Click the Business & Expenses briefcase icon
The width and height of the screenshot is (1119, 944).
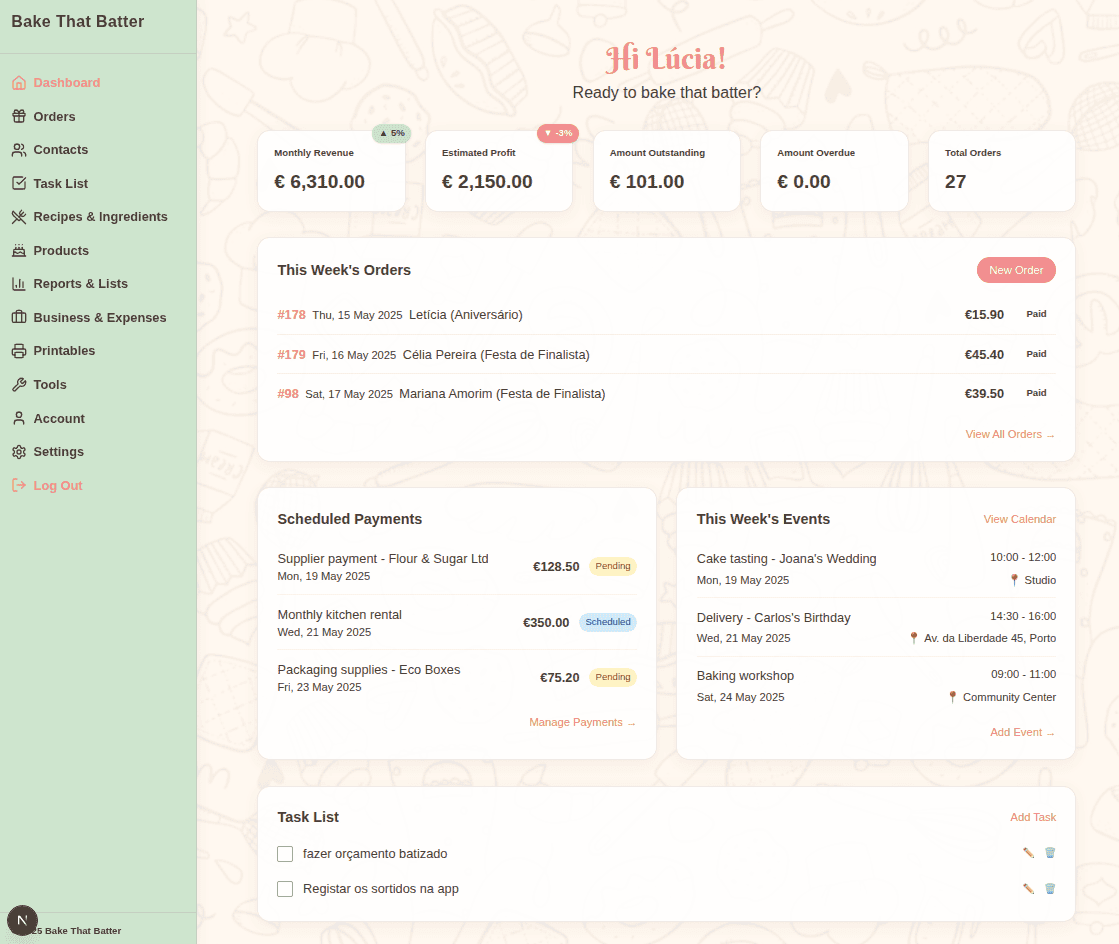(x=19, y=318)
